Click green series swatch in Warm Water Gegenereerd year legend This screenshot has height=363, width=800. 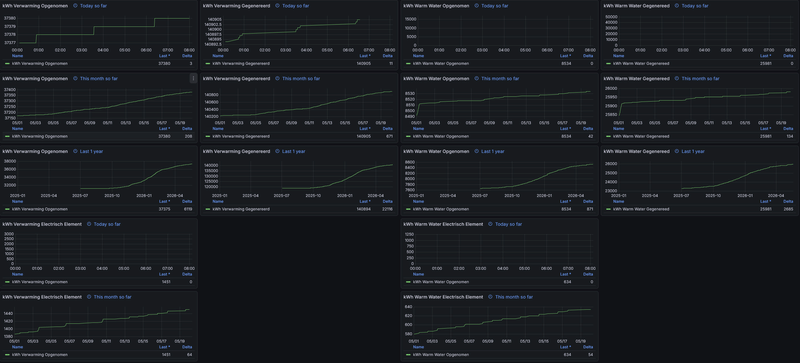coord(608,209)
